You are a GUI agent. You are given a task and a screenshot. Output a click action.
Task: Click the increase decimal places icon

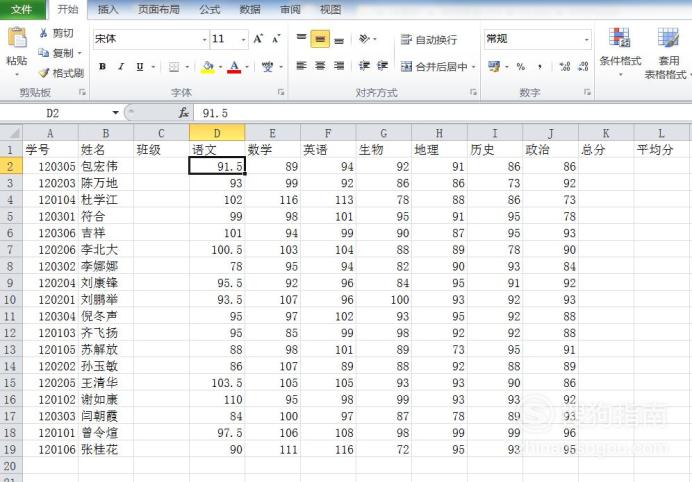point(564,67)
